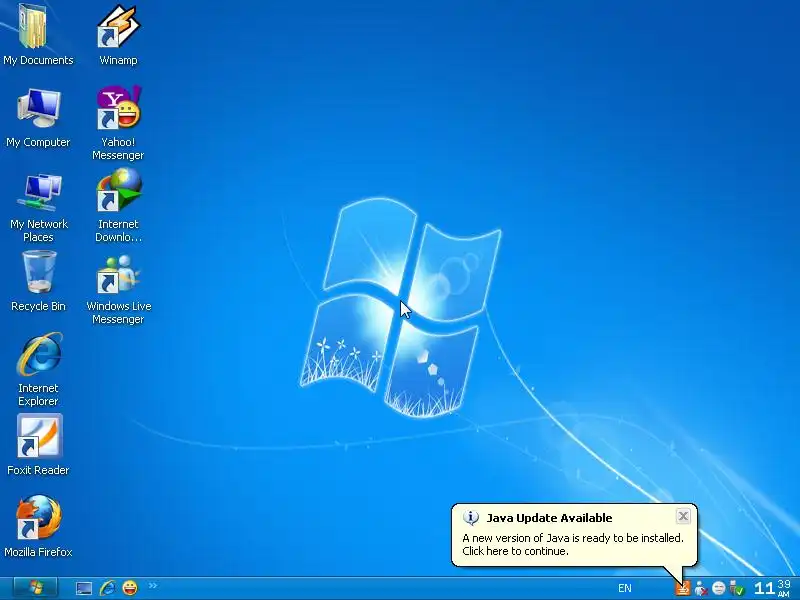Screen dimensions: 800x600
Task: Click the taskbar clock showing 11:39 AM
Action: (x=772, y=588)
